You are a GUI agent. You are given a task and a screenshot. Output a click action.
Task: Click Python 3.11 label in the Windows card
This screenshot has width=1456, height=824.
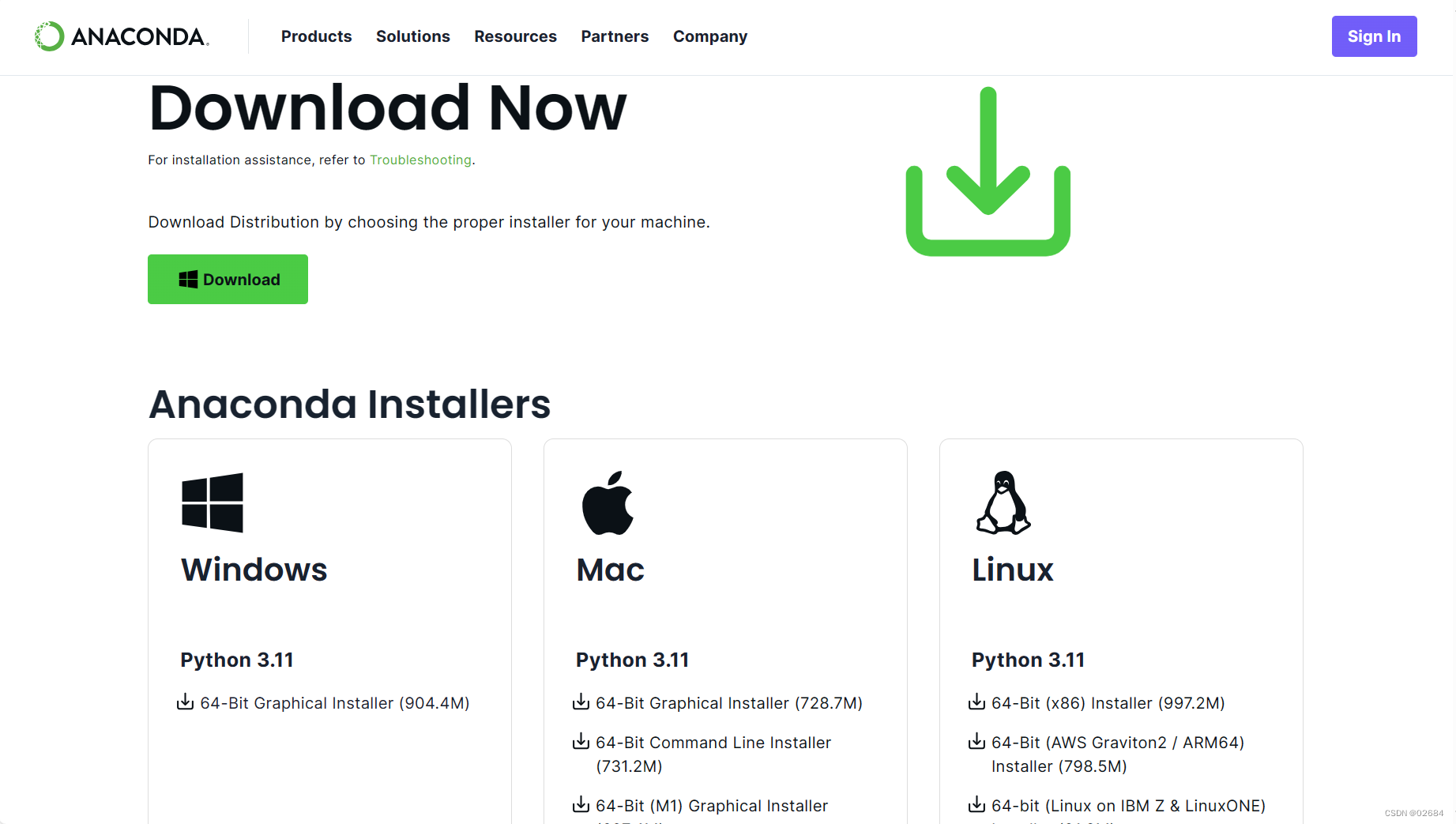236,660
